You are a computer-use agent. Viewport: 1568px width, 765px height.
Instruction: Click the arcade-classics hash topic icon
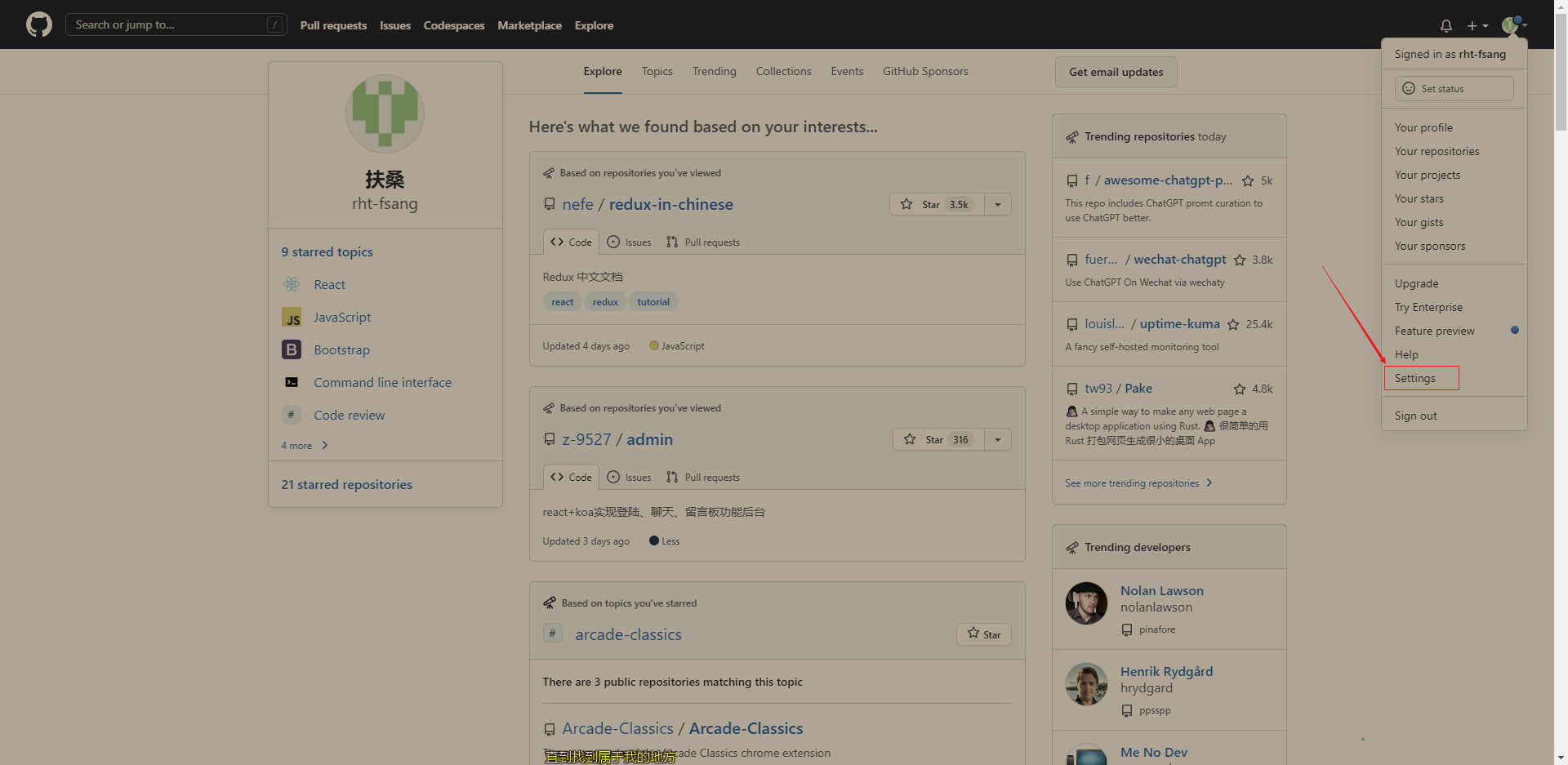[553, 634]
